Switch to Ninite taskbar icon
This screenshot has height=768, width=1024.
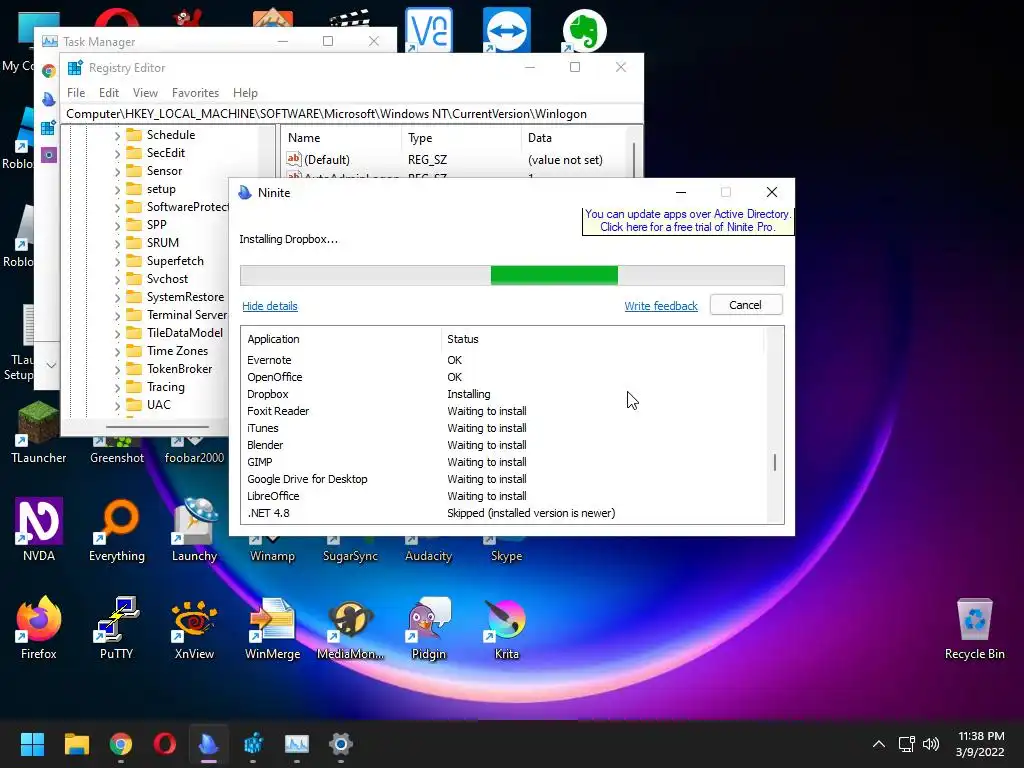[x=208, y=744]
